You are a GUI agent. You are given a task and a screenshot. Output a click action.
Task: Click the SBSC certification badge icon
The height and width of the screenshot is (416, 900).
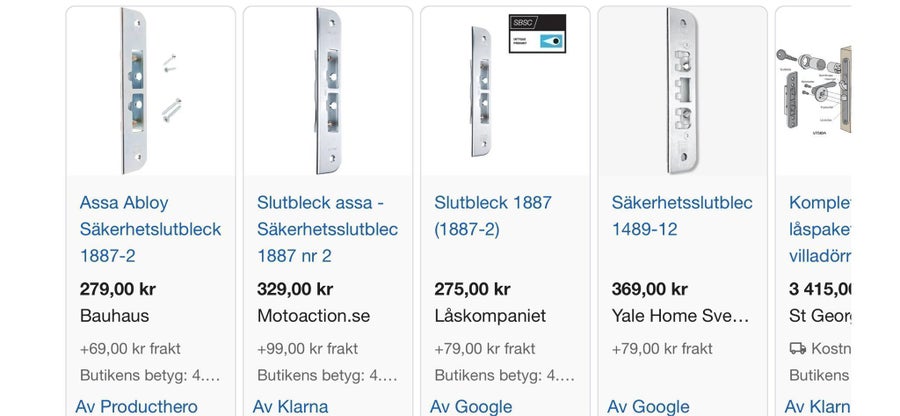click(x=537, y=34)
